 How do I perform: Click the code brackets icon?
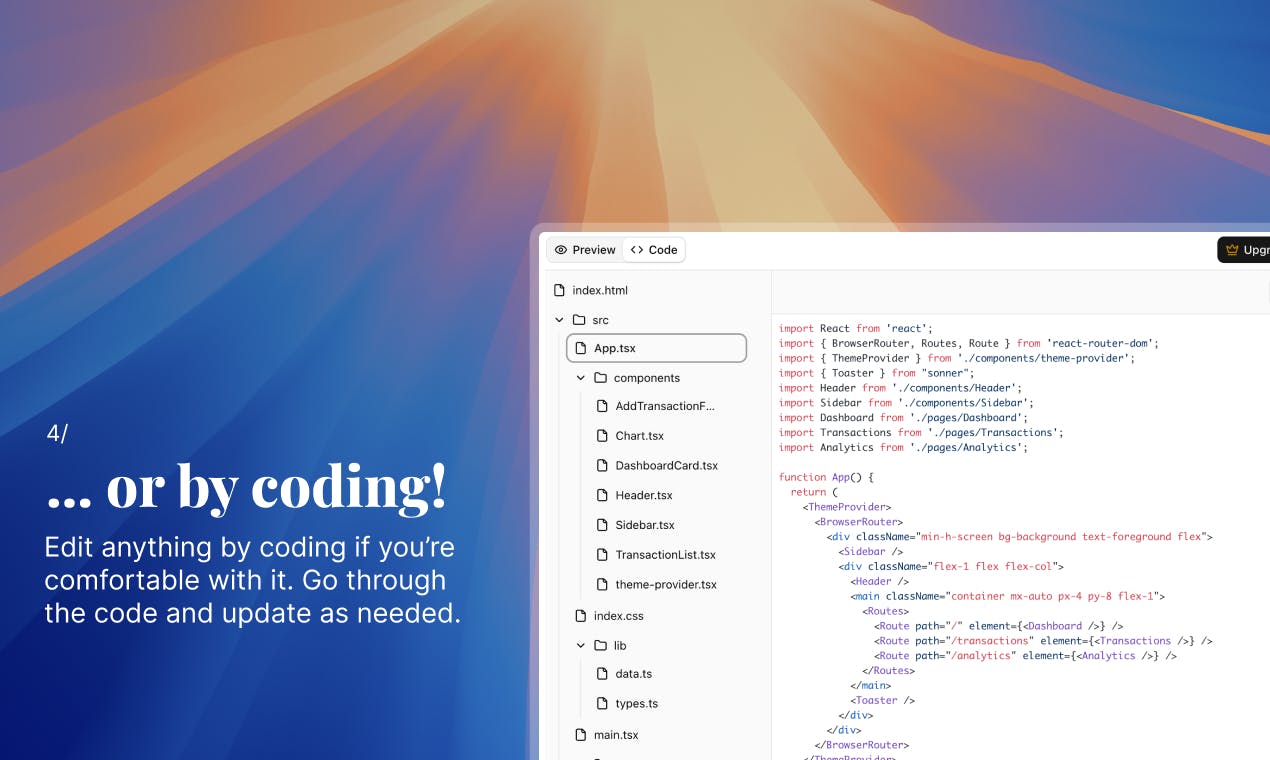[x=637, y=250]
